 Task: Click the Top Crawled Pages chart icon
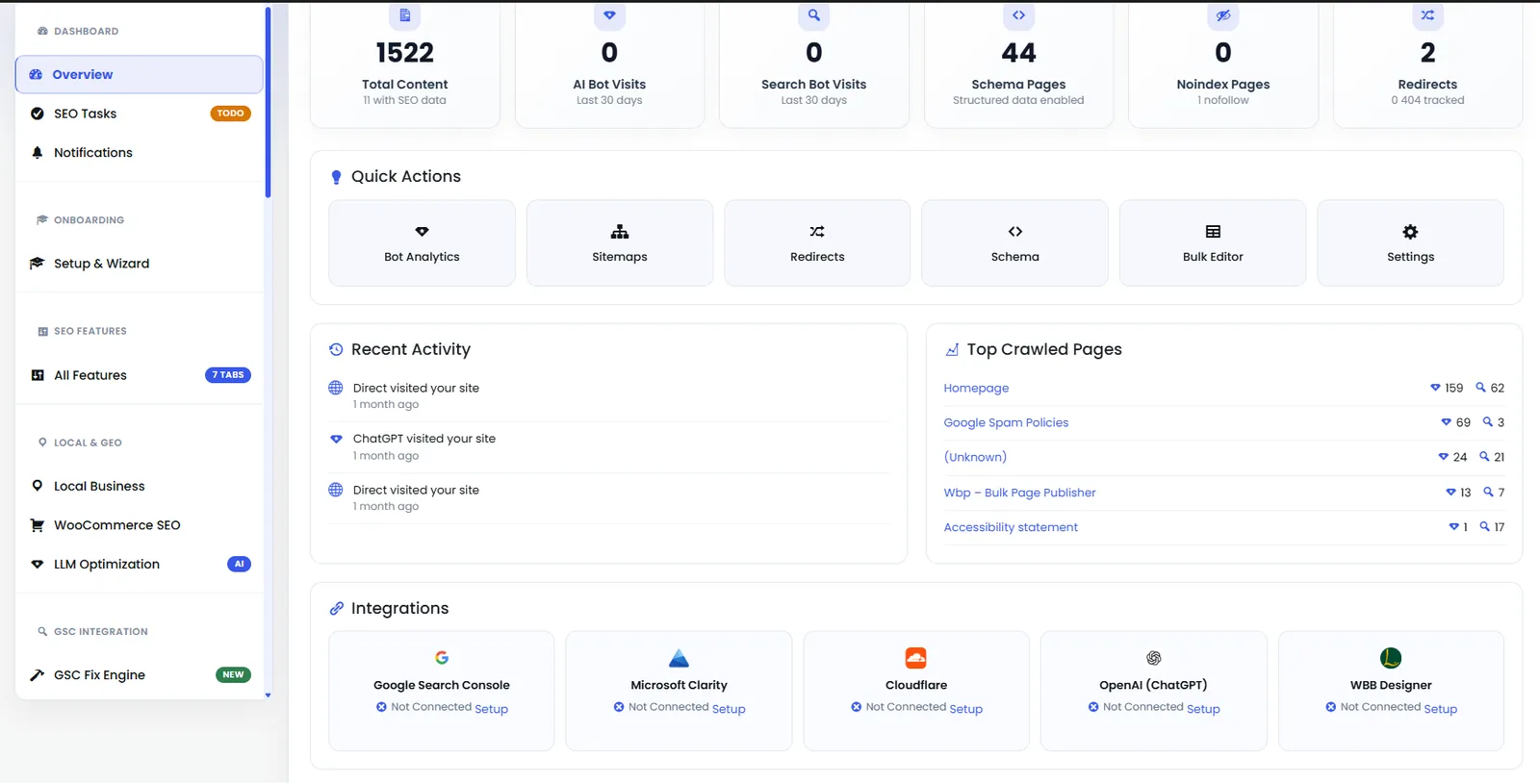(x=952, y=350)
